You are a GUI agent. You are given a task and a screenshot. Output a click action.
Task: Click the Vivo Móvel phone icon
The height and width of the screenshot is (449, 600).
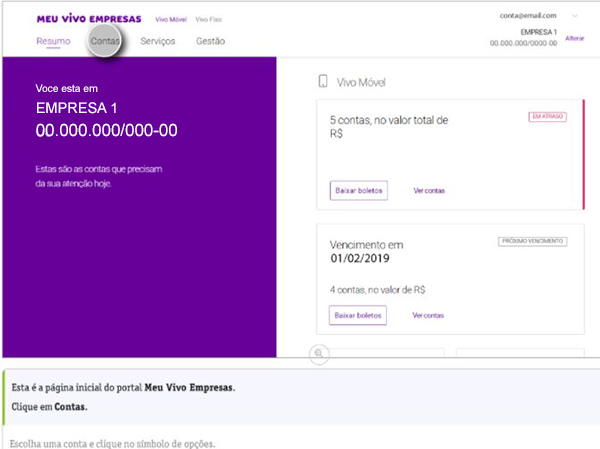coord(323,81)
